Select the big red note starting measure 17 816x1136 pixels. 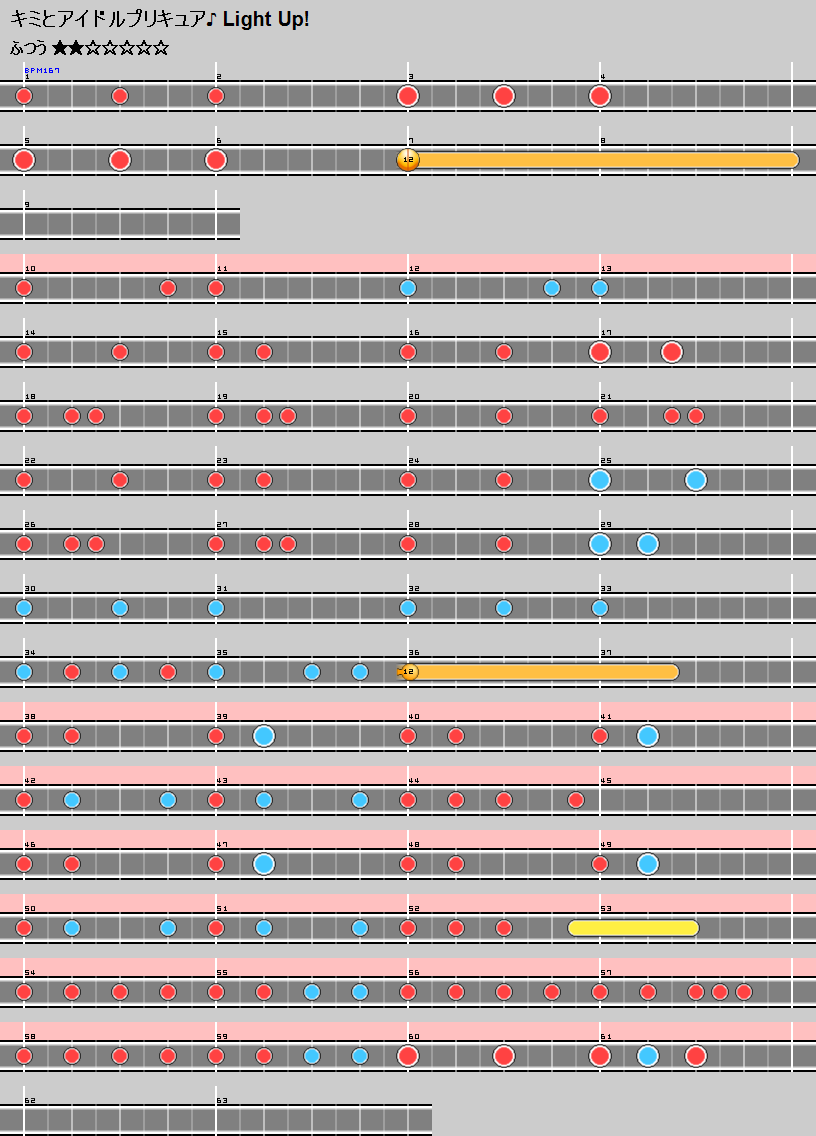600,352
